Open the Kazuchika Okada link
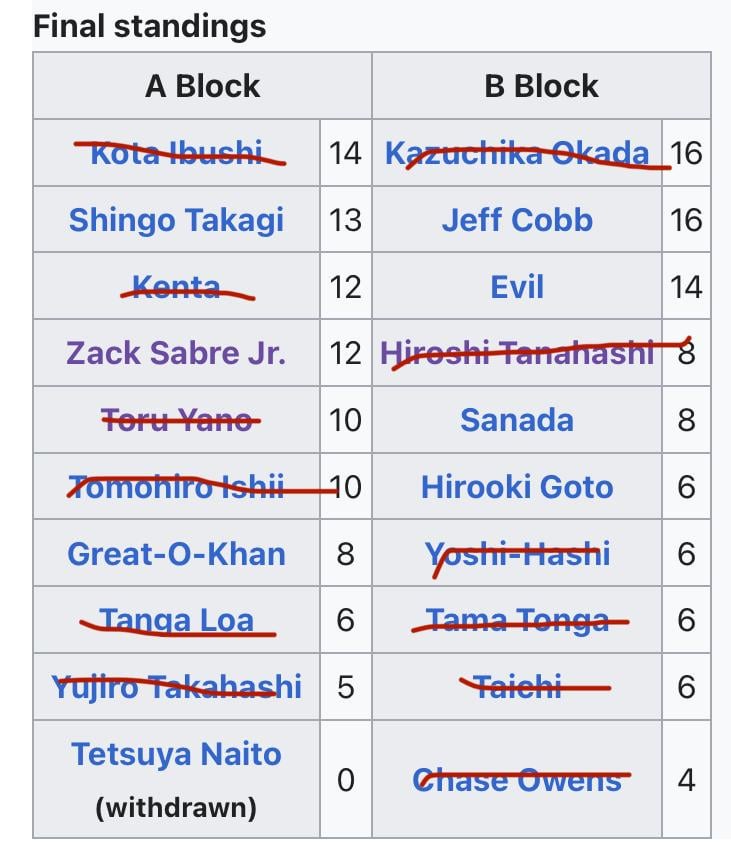This screenshot has width=731, height=854. 516,153
